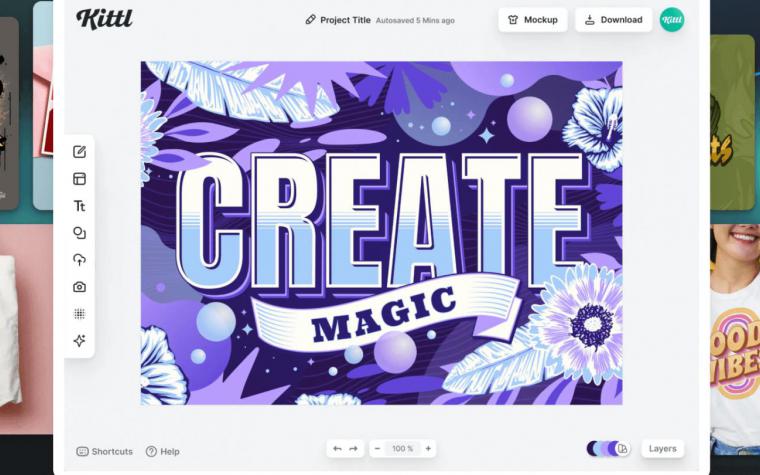Image resolution: width=760 pixels, height=475 pixels.
Task: Open the dotted grid textures tool
Action: click(79, 314)
